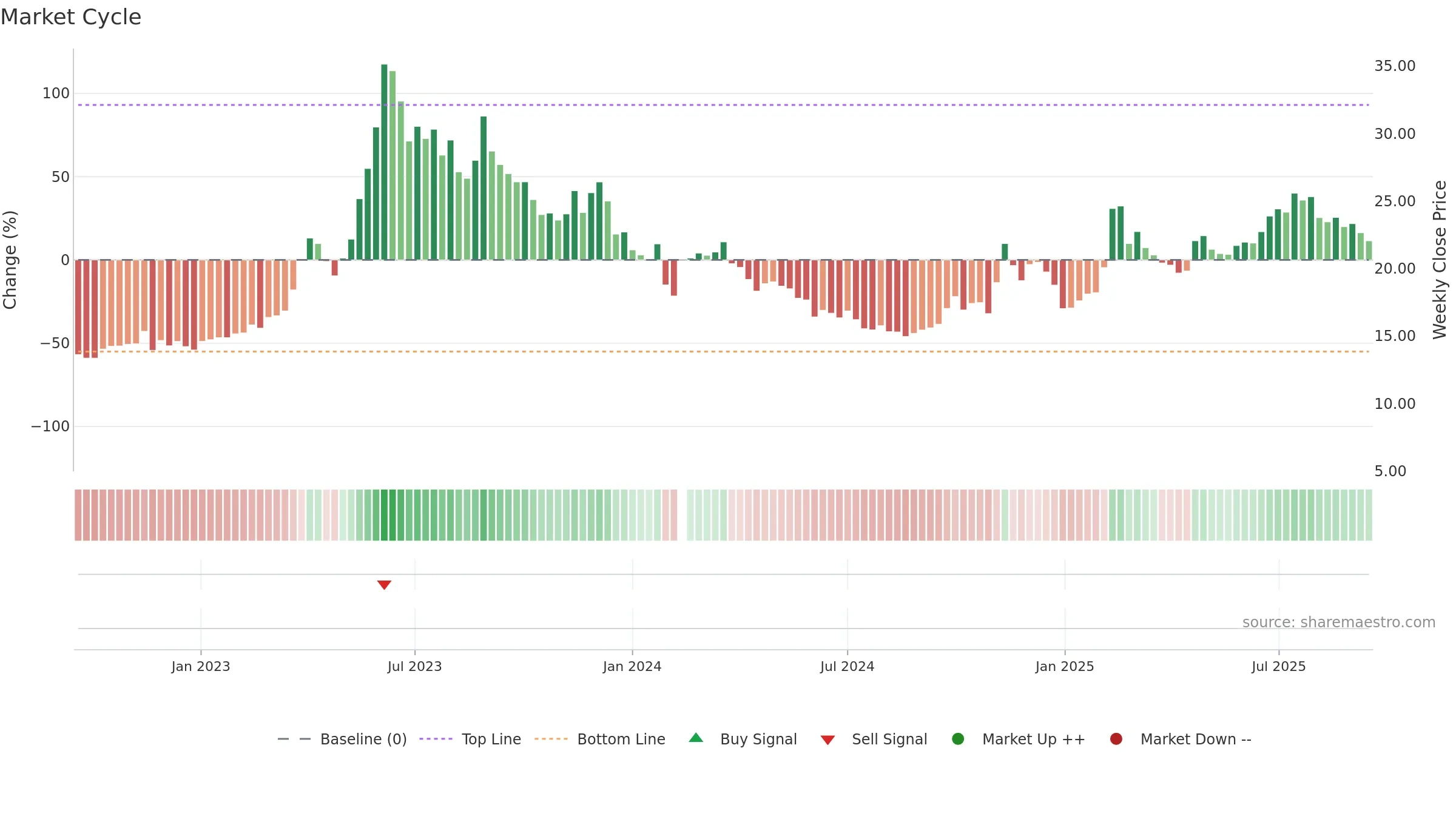The image size is (1456, 819).
Task: Toggle the Top Line legend entry
Action: click(470, 739)
